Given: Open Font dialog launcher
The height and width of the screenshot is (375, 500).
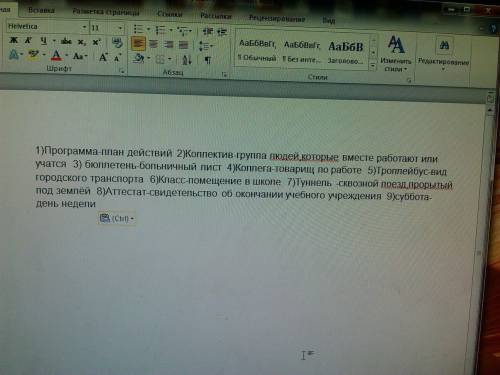Looking at the screenshot, I should click(122, 71).
